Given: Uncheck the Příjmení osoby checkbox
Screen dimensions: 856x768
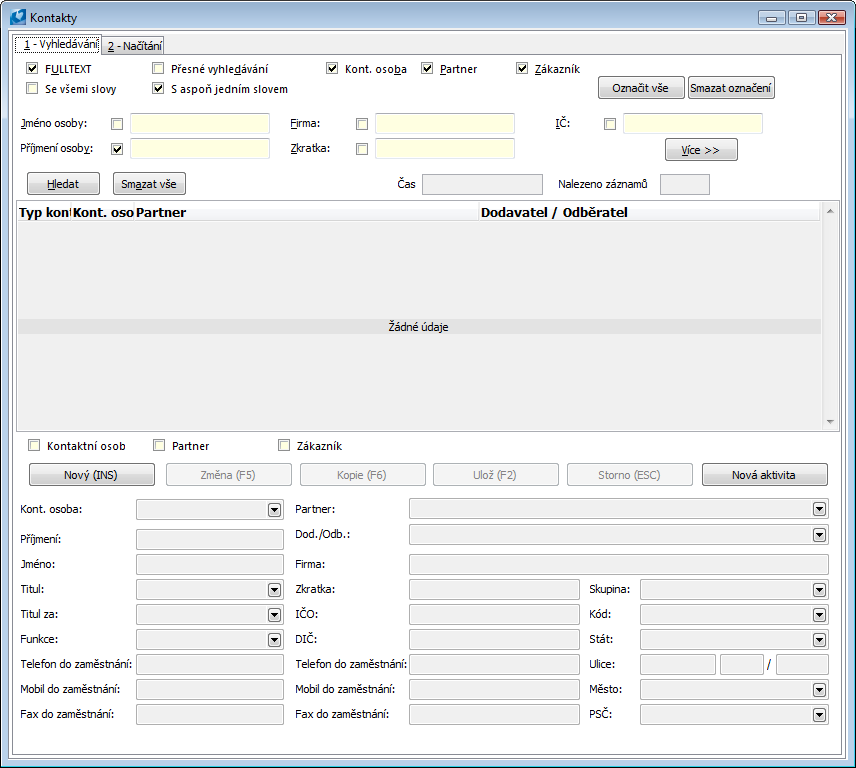Looking at the screenshot, I should (x=117, y=149).
